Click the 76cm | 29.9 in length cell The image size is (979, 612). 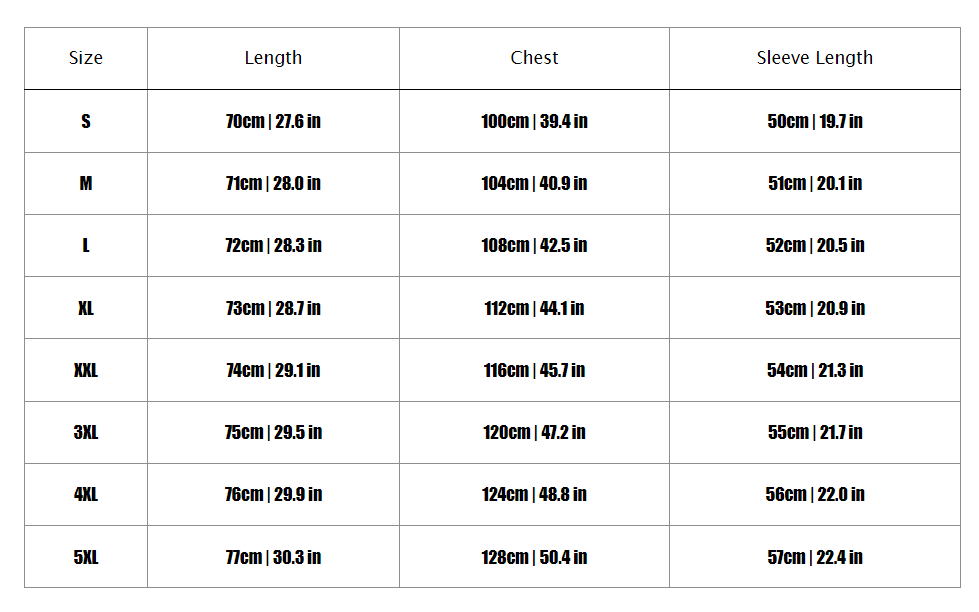[273, 494]
